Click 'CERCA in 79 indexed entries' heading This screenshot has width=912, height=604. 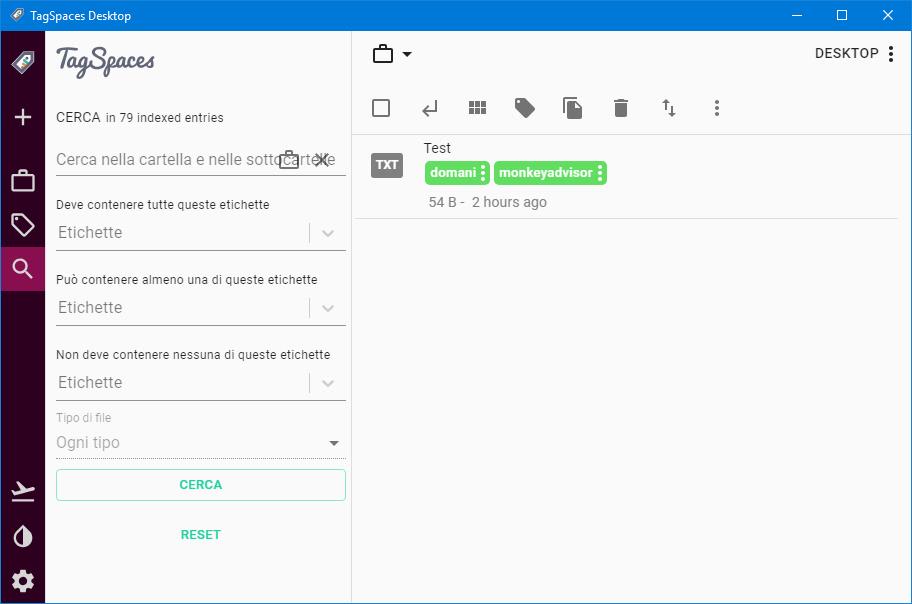point(140,118)
